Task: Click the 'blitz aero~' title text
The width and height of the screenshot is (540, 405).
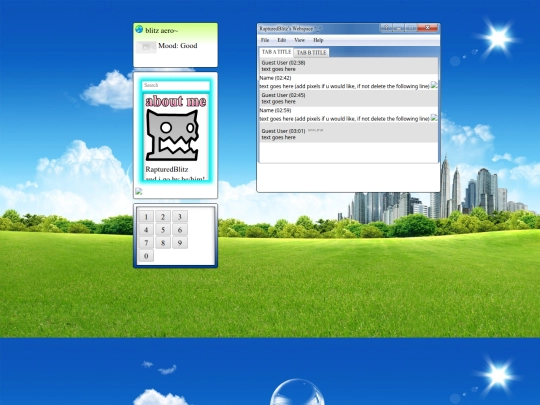Action: (x=162, y=30)
